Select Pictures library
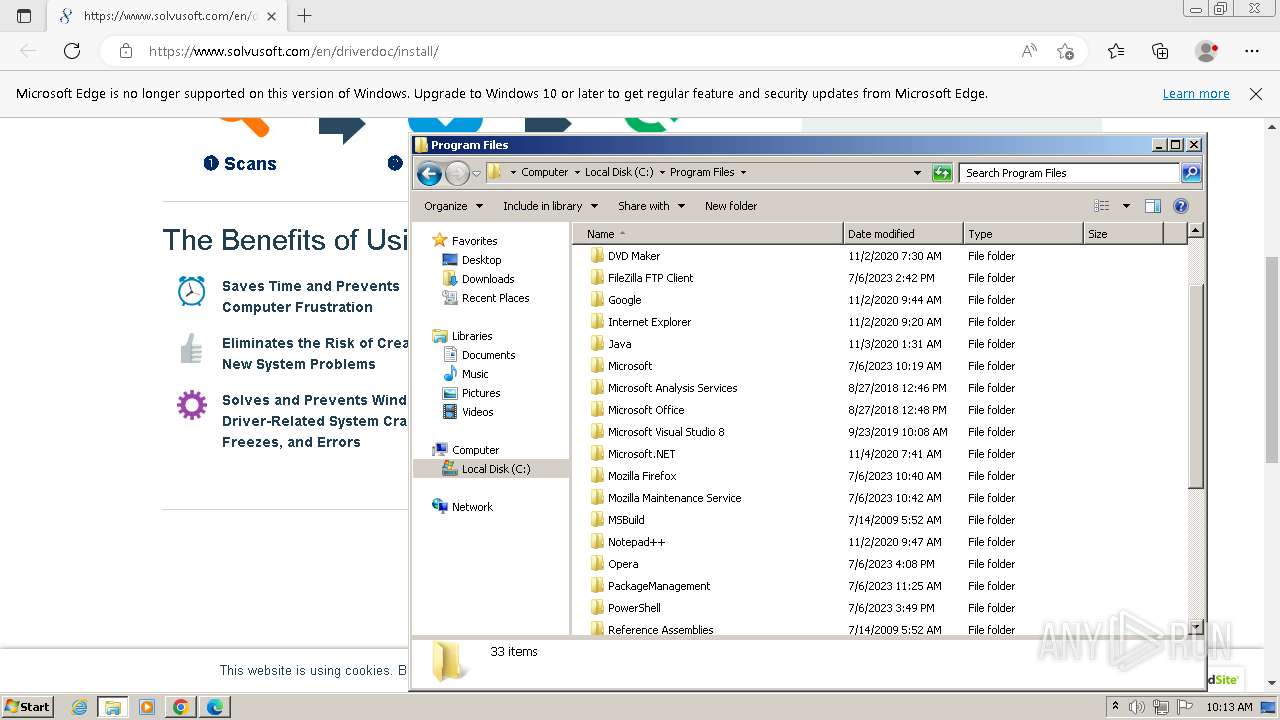This screenshot has height=720, width=1280. click(x=481, y=393)
